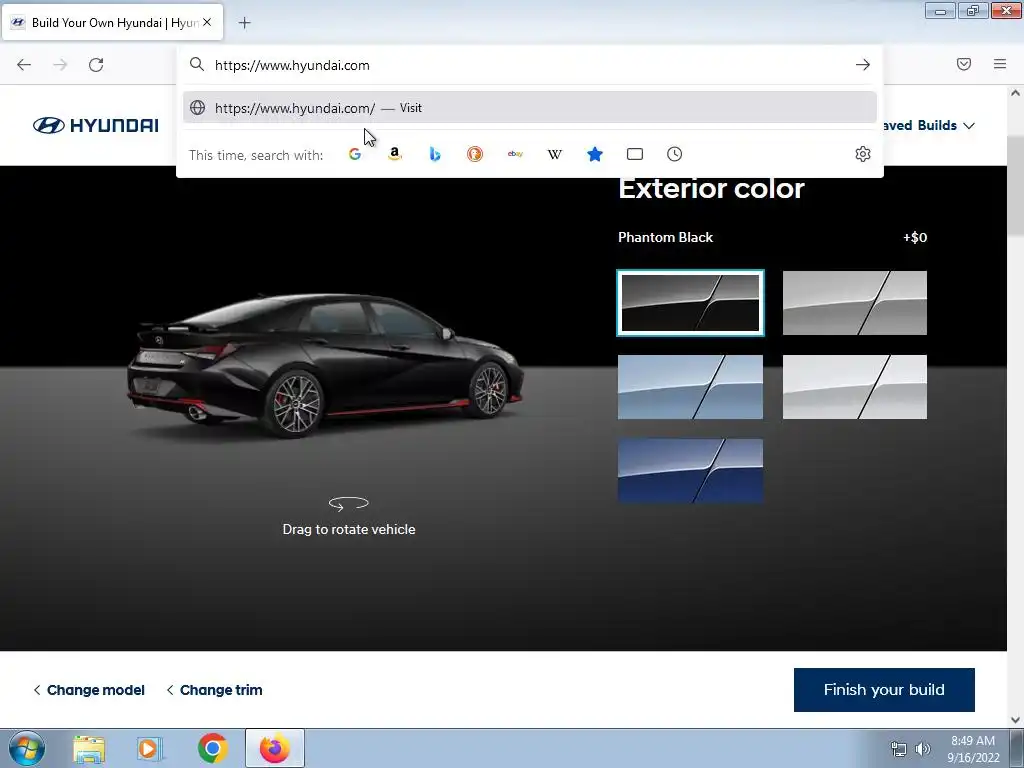This screenshot has height=768, width=1024.
Task: Click the address bar URL field
Action: (529, 65)
